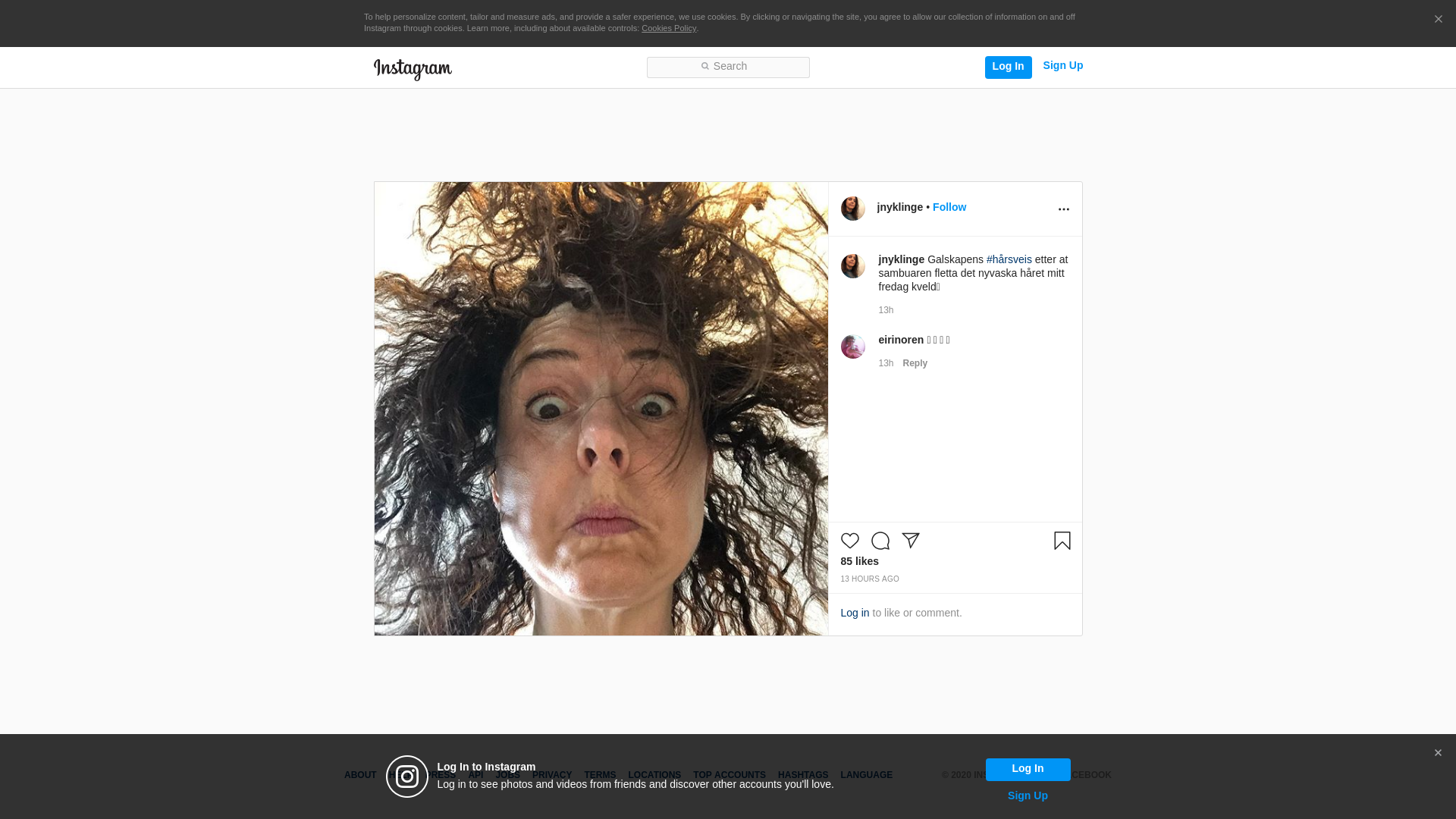
Task: Open the TERMS footer link
Action: pyautogui.click(x=600, y=775)
